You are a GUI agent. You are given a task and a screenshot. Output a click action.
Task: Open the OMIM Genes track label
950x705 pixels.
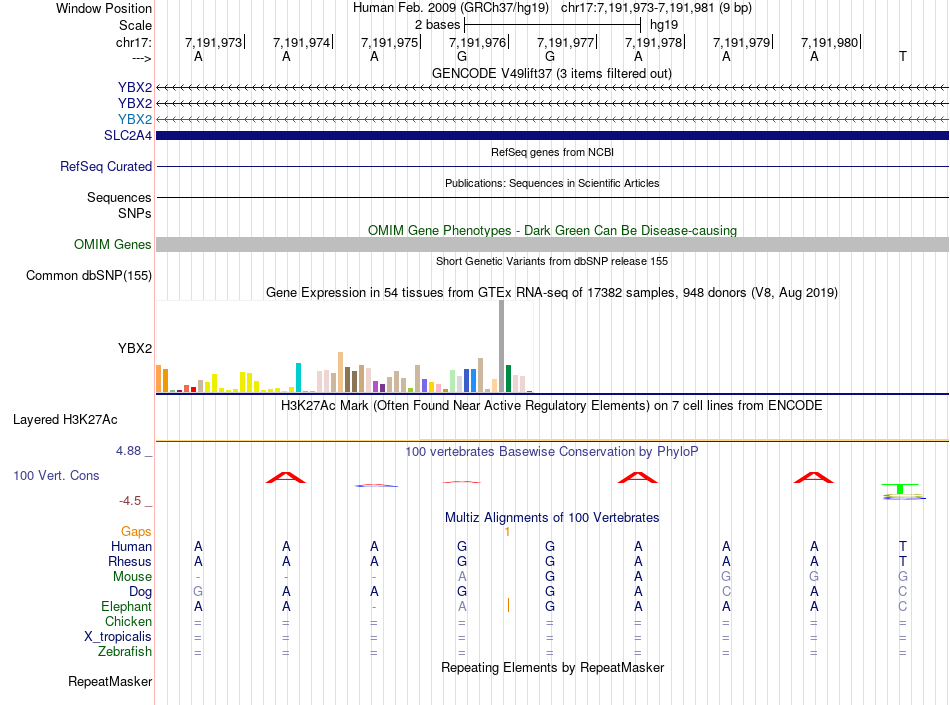113,244
